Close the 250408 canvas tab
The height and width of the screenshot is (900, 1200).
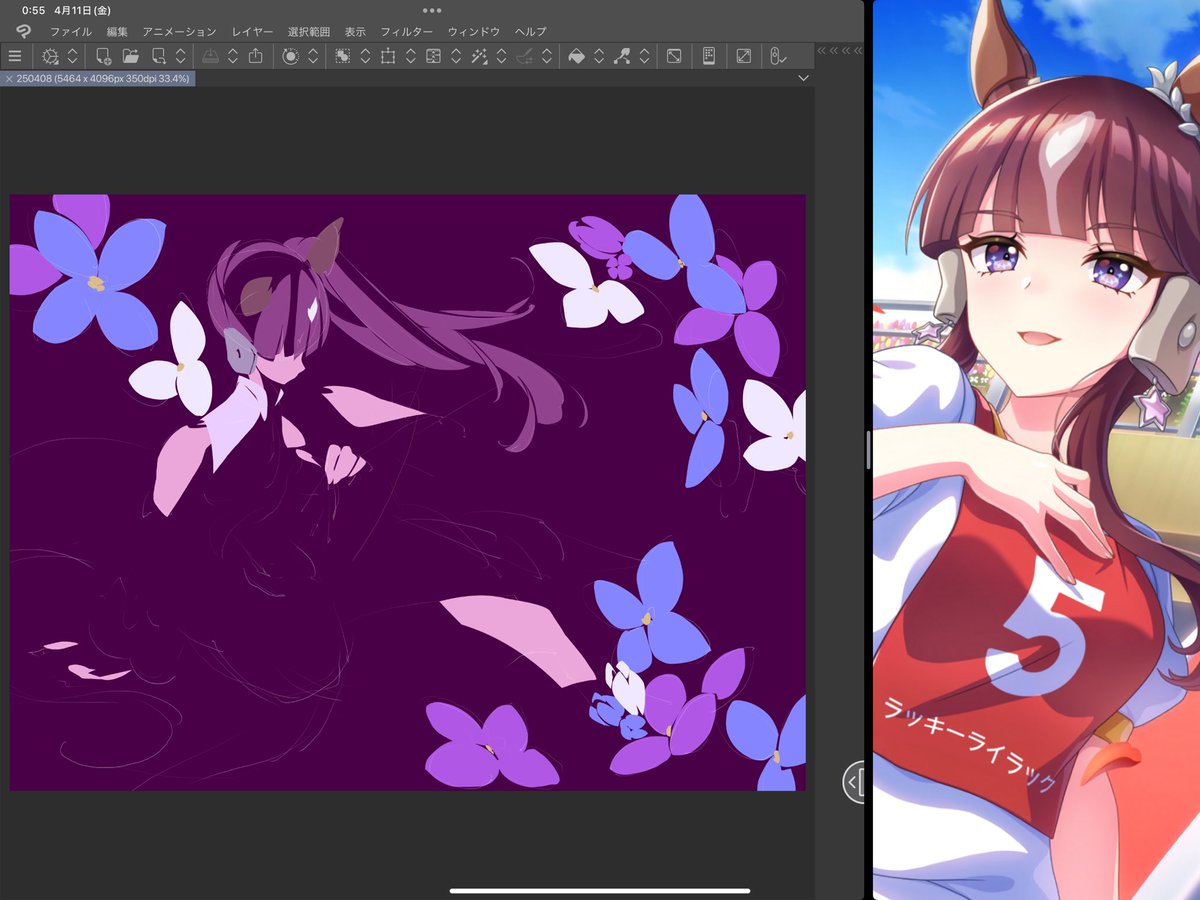pos(9,78)
